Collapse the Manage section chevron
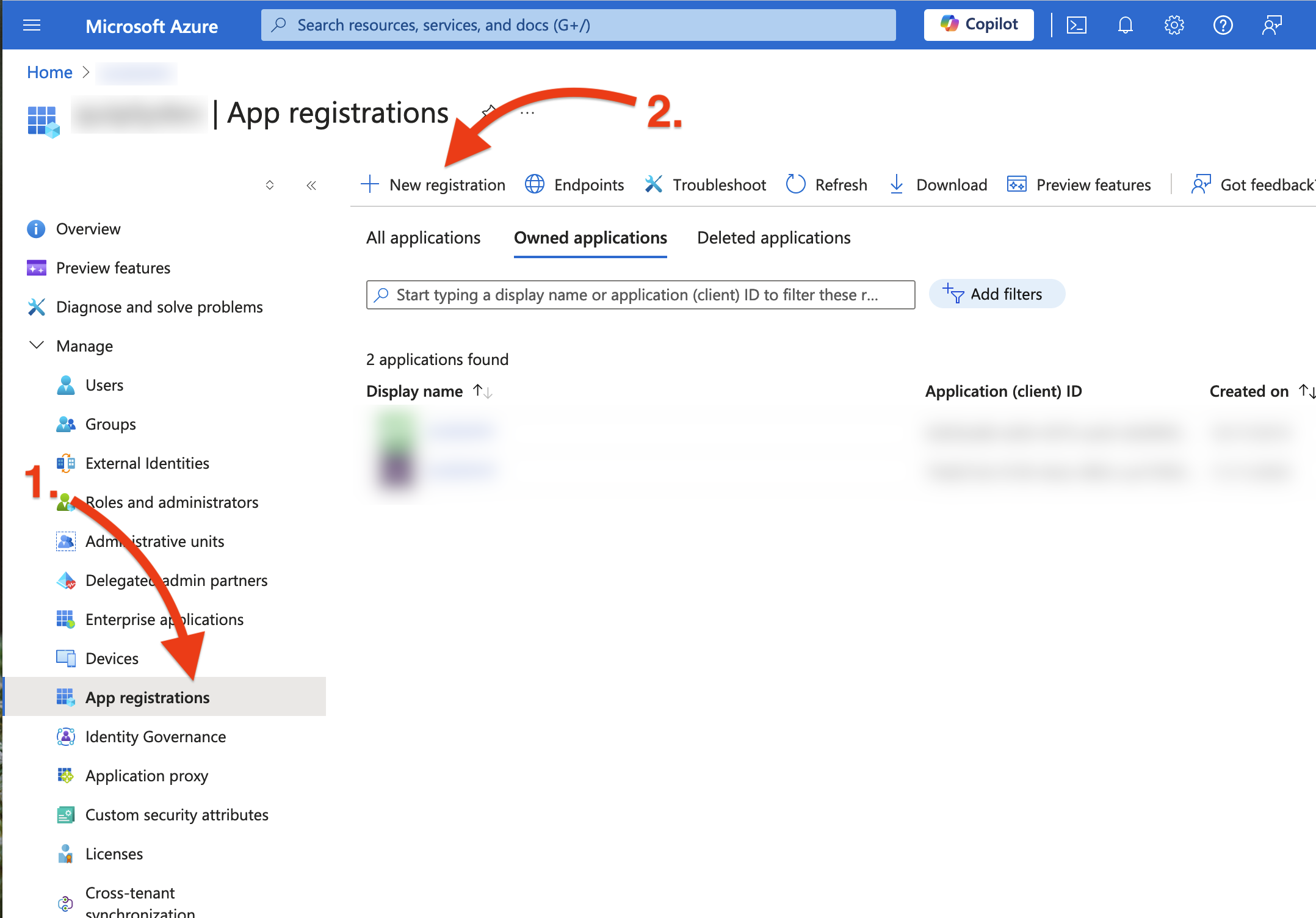The image size is (1316, 918). click(x=37, y=345)
